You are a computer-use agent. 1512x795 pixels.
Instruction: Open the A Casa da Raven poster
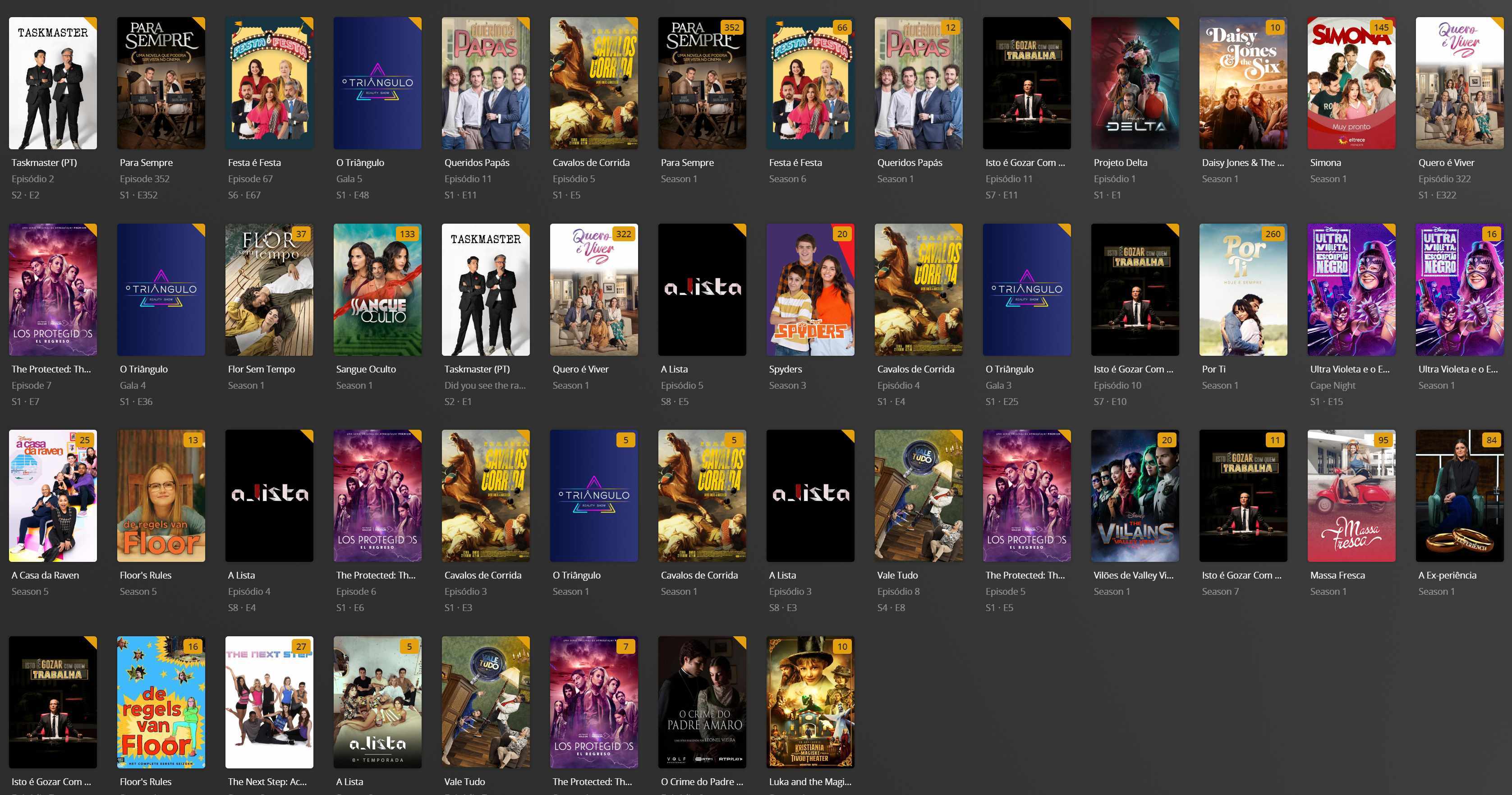(x=53, y=496)
